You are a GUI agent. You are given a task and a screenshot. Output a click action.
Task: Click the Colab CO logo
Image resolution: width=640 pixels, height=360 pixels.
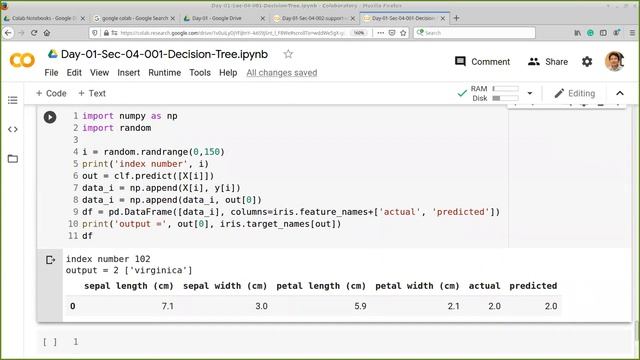(x=22, y=60)
